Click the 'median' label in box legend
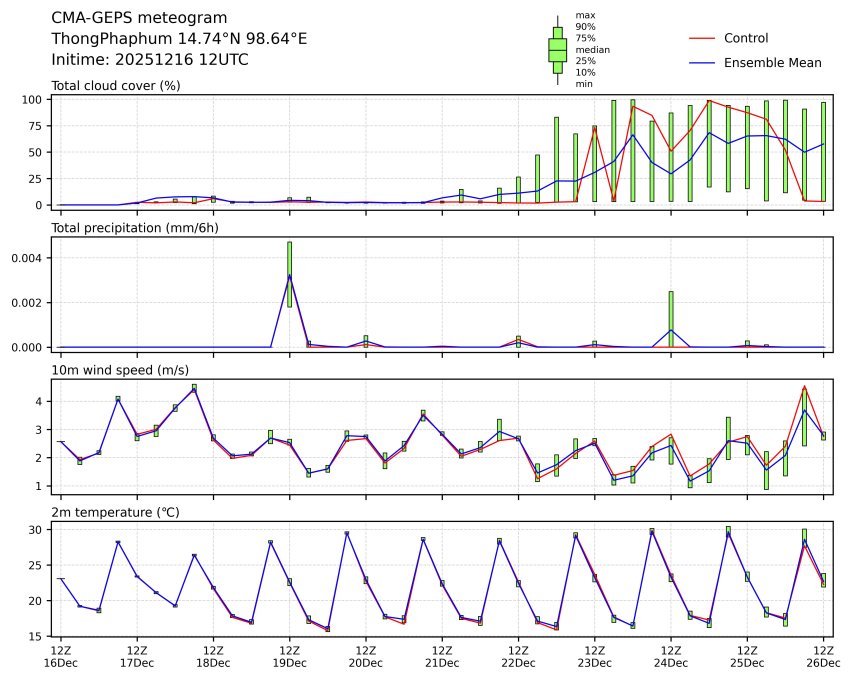This screenshot has height=680, width=852. (592, 49)
